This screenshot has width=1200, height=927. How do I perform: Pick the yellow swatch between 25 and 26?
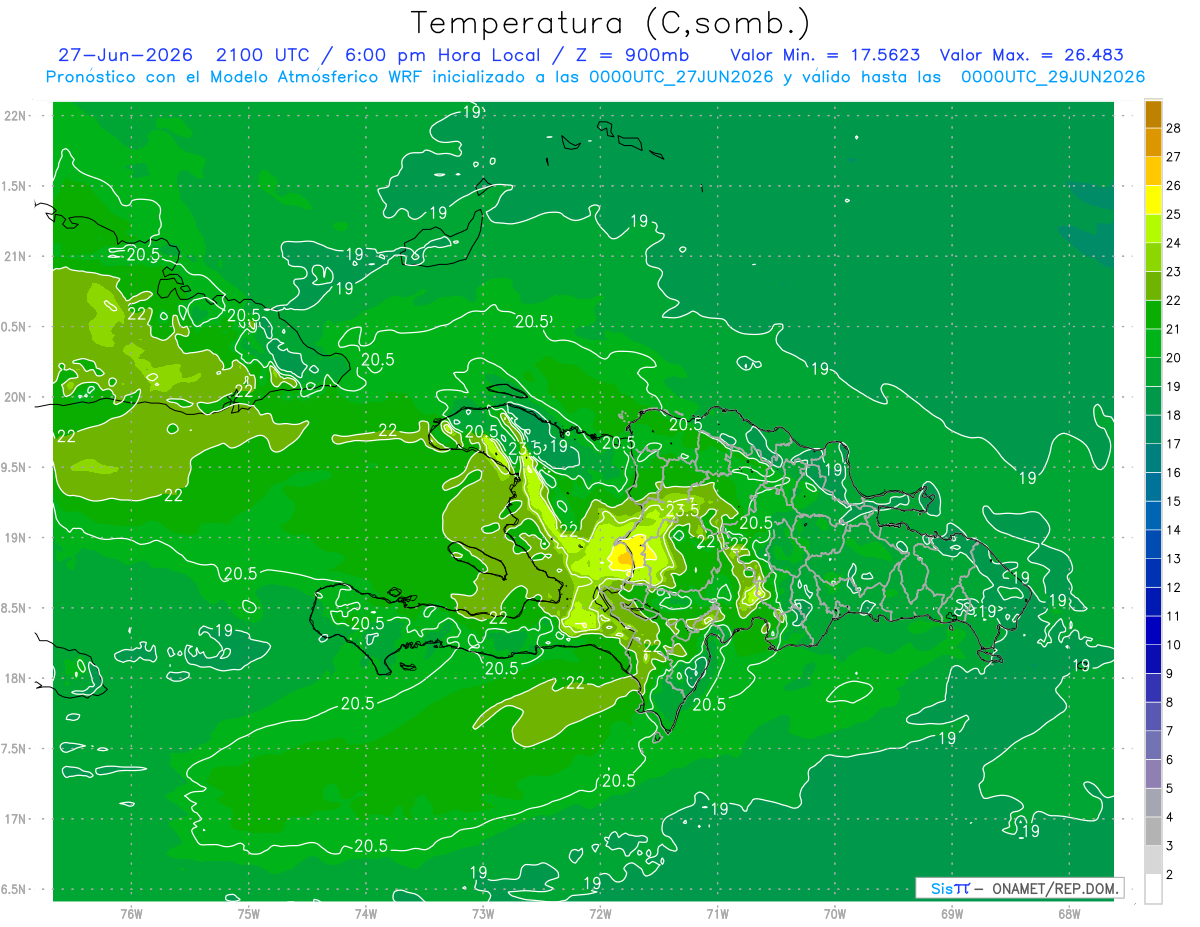[1153, 200]
